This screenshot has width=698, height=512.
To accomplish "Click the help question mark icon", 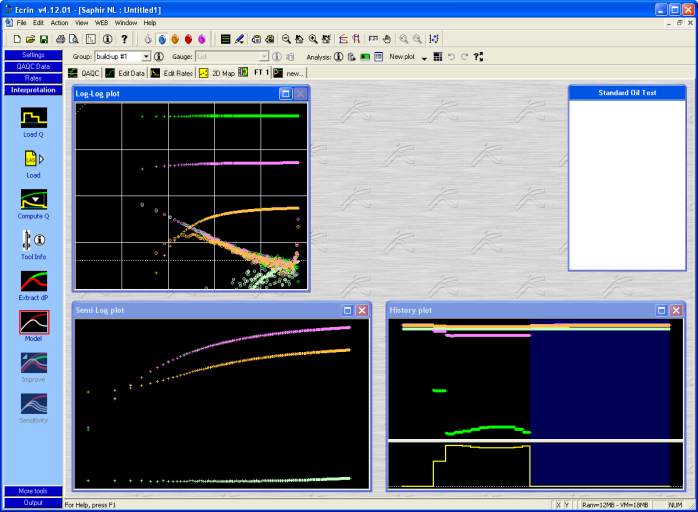I will pos(124,39).
